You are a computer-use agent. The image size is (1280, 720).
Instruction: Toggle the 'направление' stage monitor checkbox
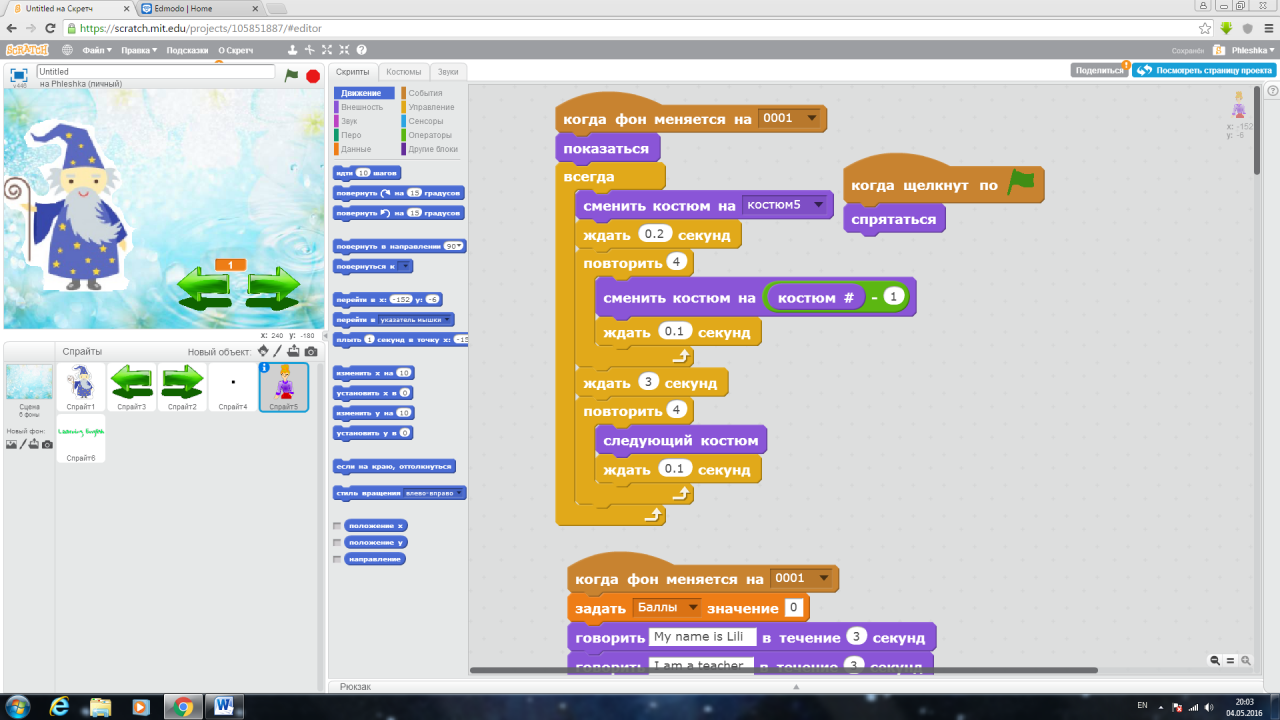337,559
